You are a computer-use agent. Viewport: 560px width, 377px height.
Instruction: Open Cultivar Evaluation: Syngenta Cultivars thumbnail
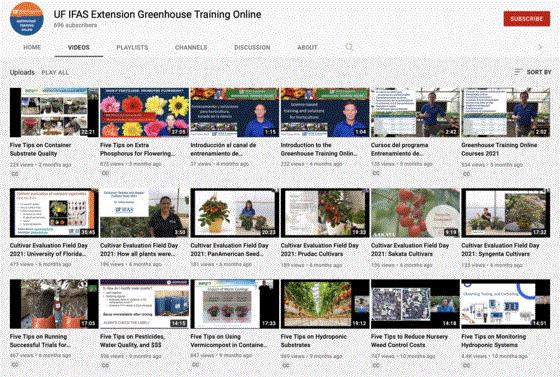pos(506,213)
